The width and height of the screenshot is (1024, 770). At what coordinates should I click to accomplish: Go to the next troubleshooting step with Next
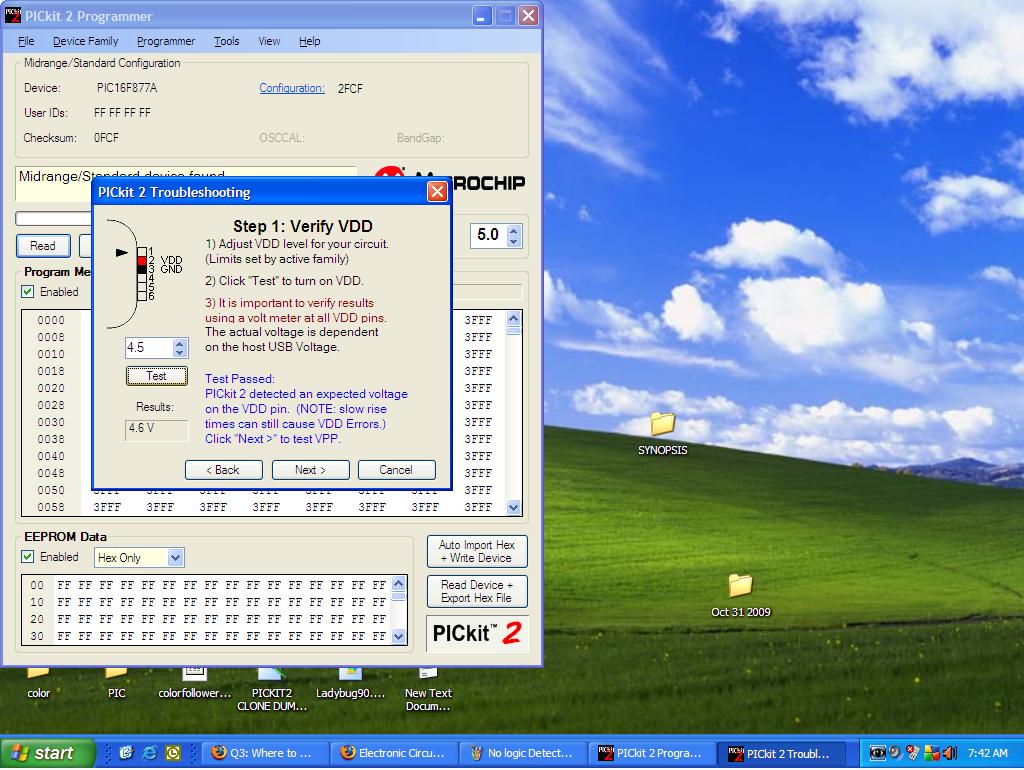[310, 470]
